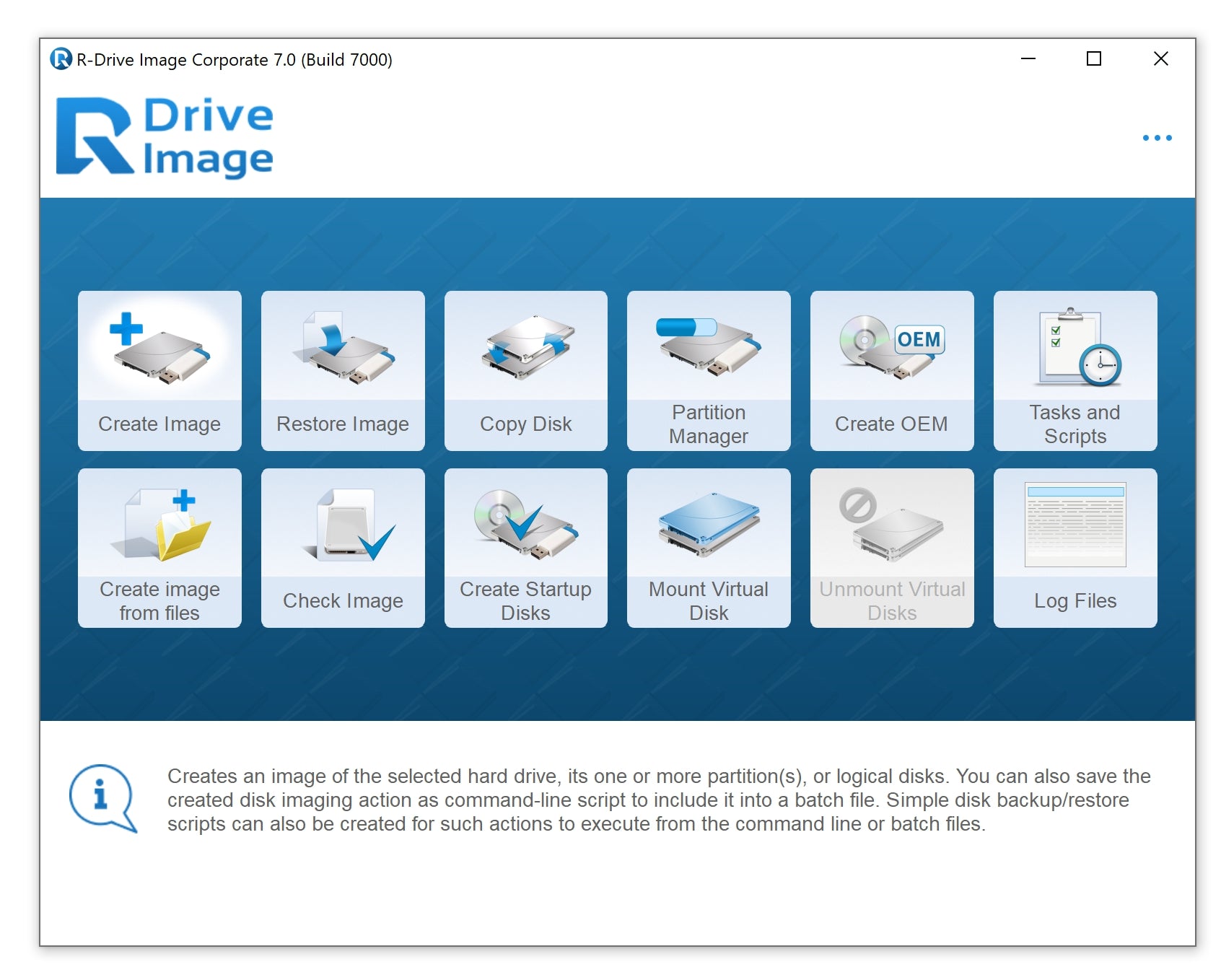Open Create Startup Disks tile
The height and width of the screenshot is (980, 1221).
pyautogui.click(x=525, y=548)
